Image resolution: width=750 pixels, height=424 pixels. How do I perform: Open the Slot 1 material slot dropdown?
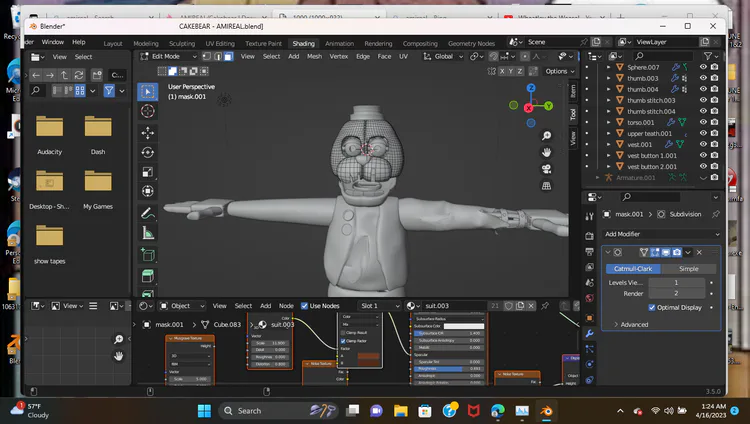[x=379, y=306]
